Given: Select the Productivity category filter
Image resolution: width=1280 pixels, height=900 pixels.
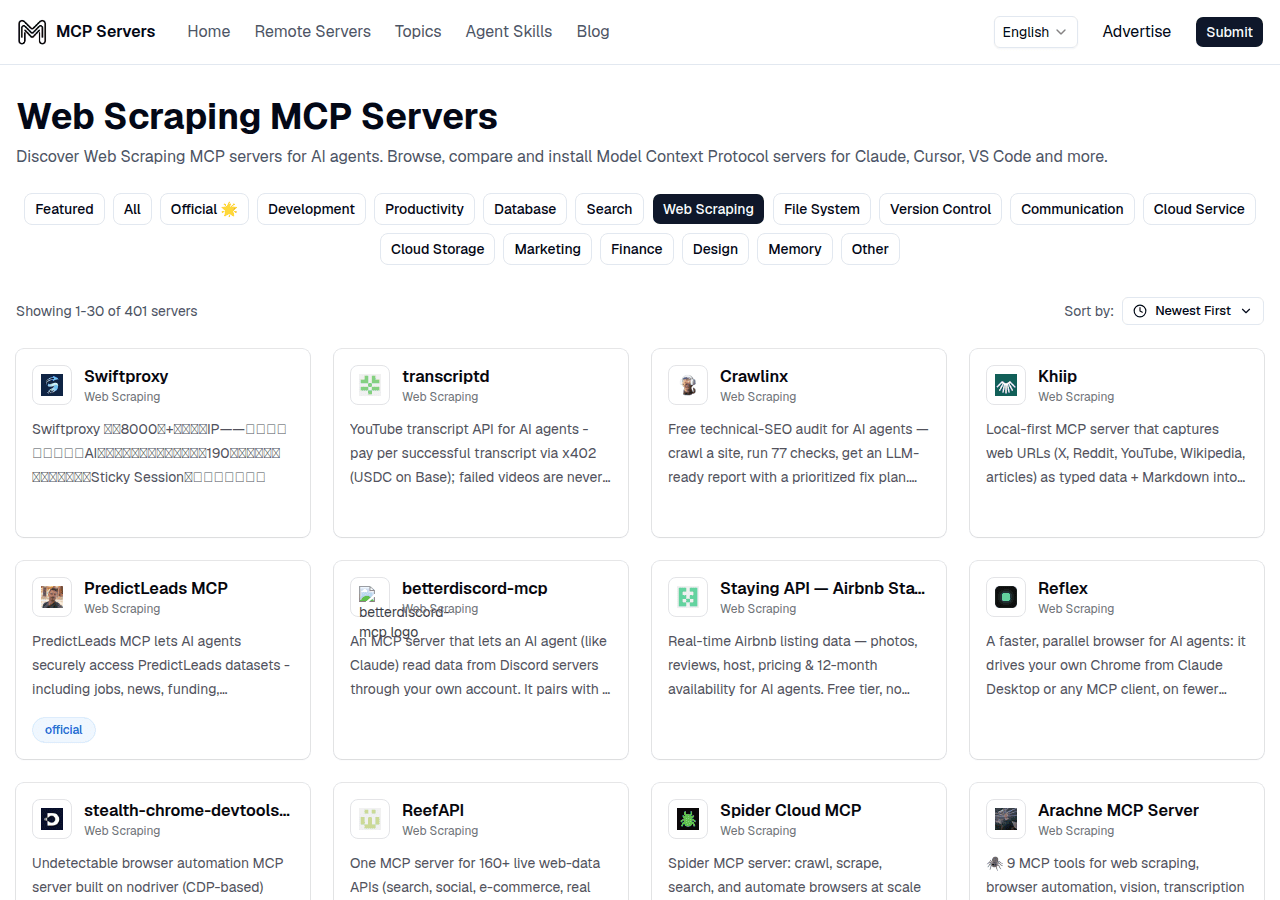Looking at the screenshot, I should click(424, 209).
